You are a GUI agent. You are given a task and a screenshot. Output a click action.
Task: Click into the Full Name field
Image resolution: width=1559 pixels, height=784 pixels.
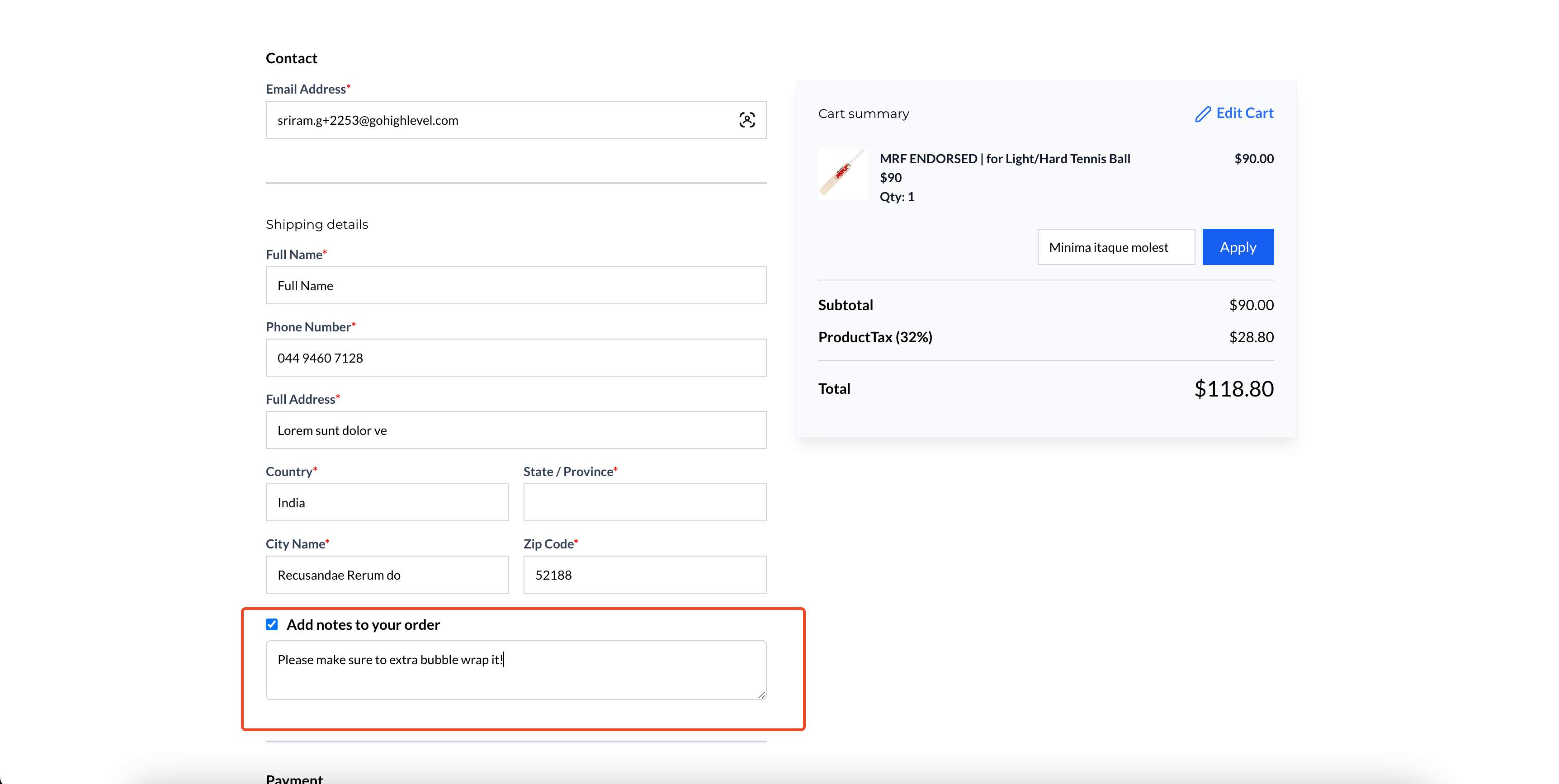pyautogui.click(x=515, y=285)
